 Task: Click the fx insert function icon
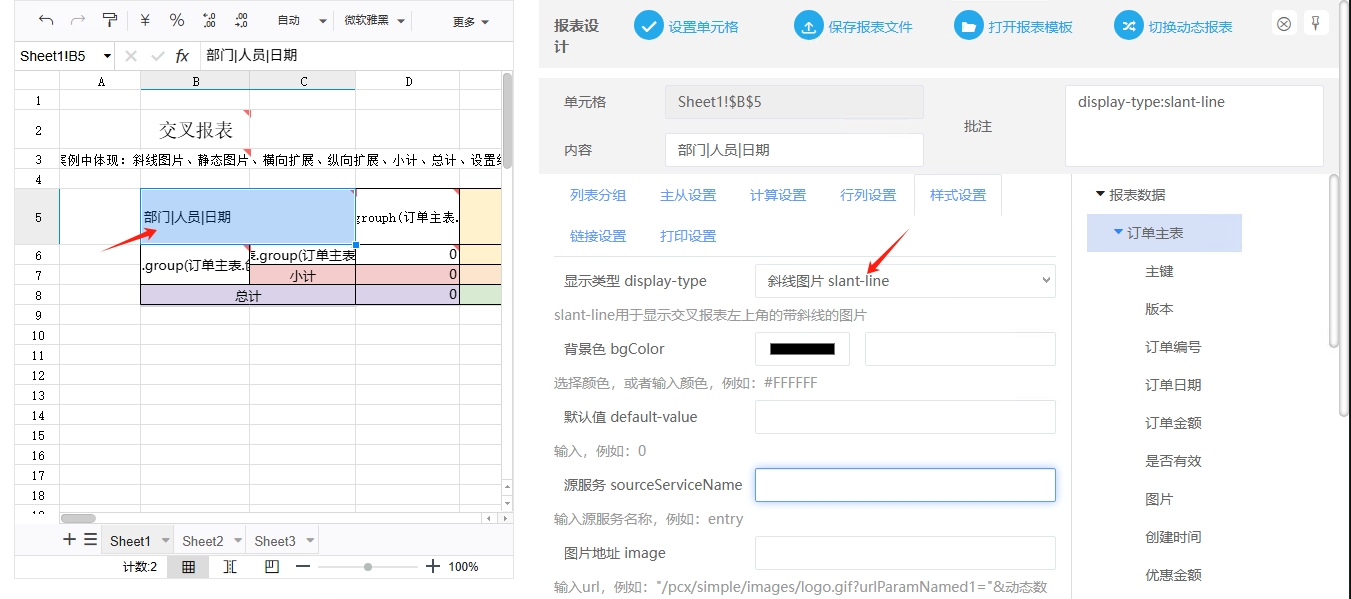182,56
